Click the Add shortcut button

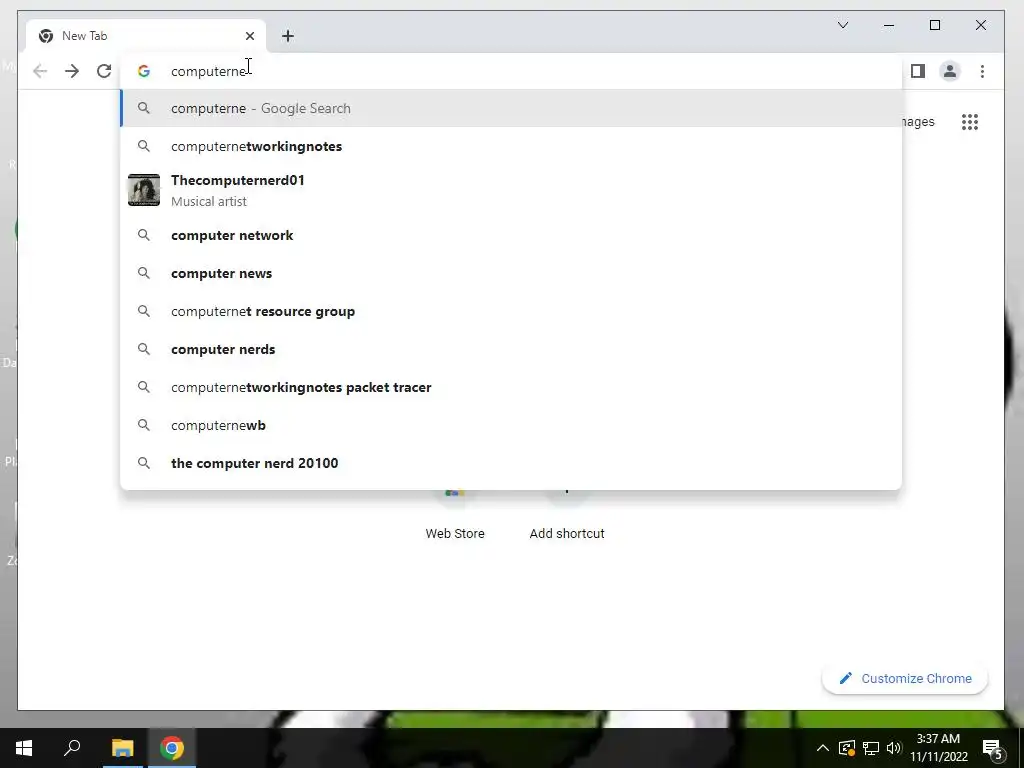[x=567, y=516]
